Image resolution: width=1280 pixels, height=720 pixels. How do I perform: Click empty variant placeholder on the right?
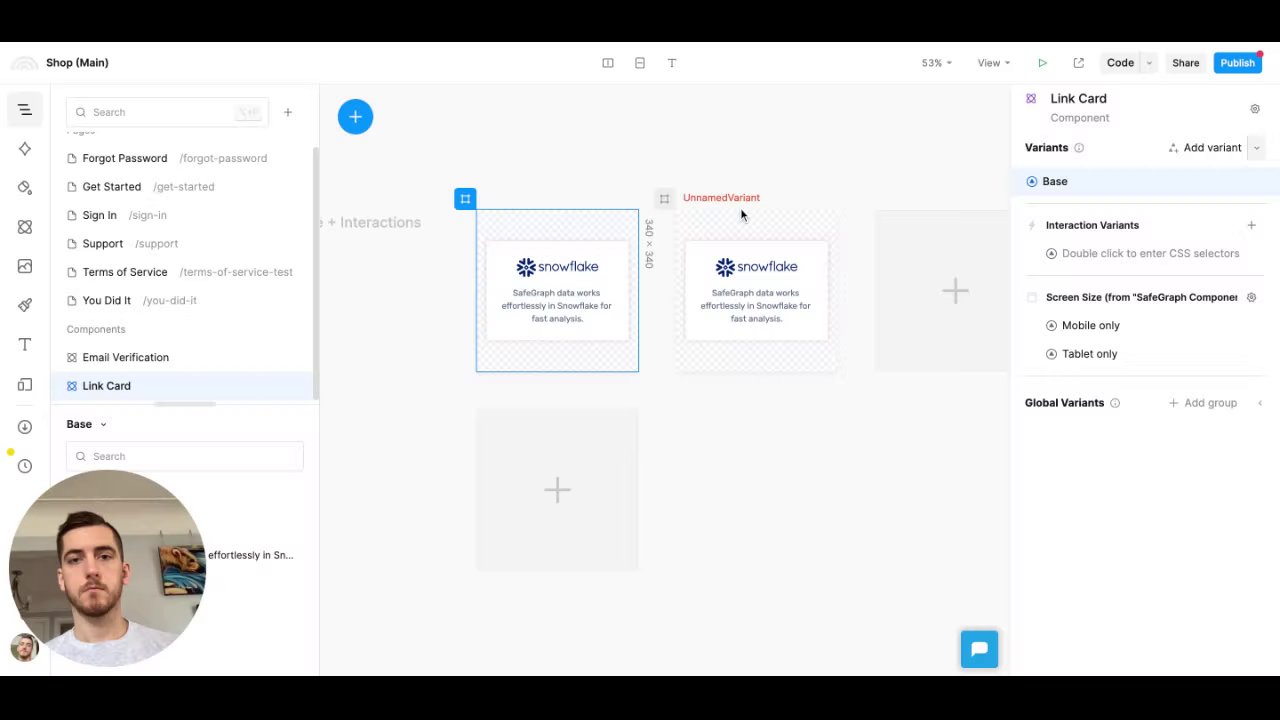[942, 291]
